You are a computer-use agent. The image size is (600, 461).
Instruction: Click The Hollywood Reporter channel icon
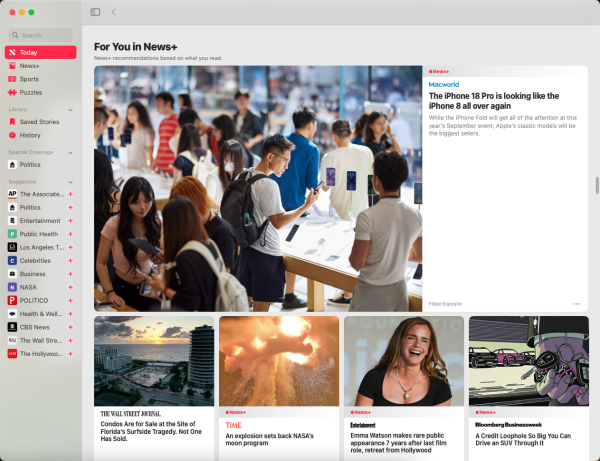[x=12, y=354]
